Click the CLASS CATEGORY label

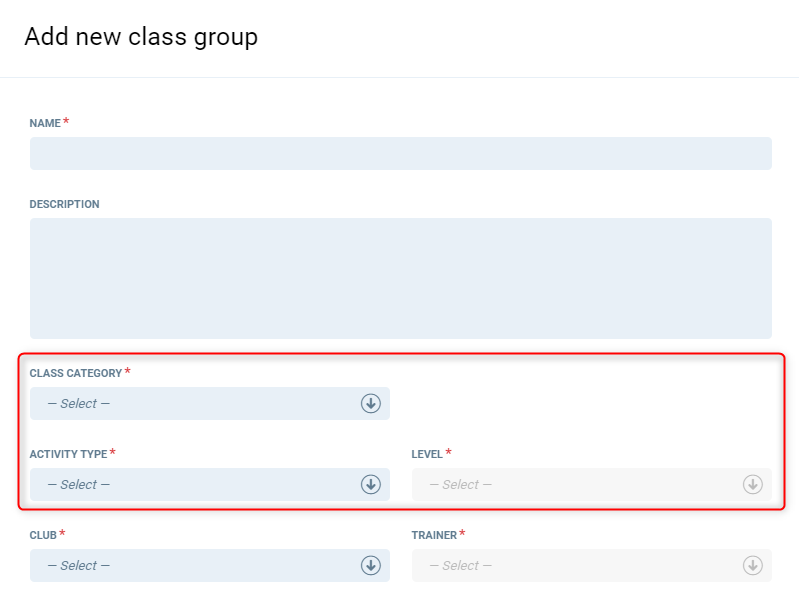[x=76, y=373]
